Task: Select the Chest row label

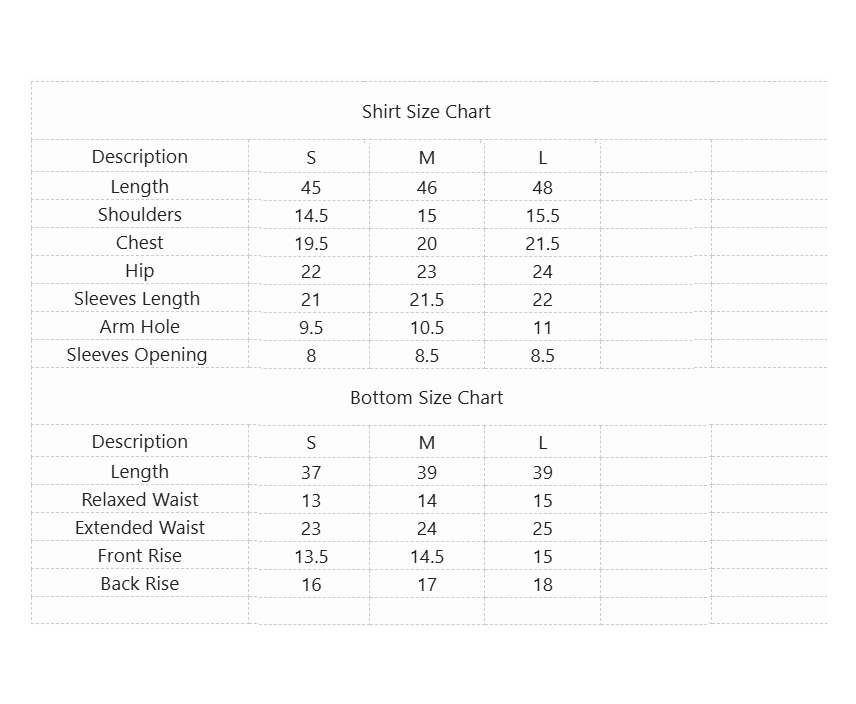Action: coord(140,243)
